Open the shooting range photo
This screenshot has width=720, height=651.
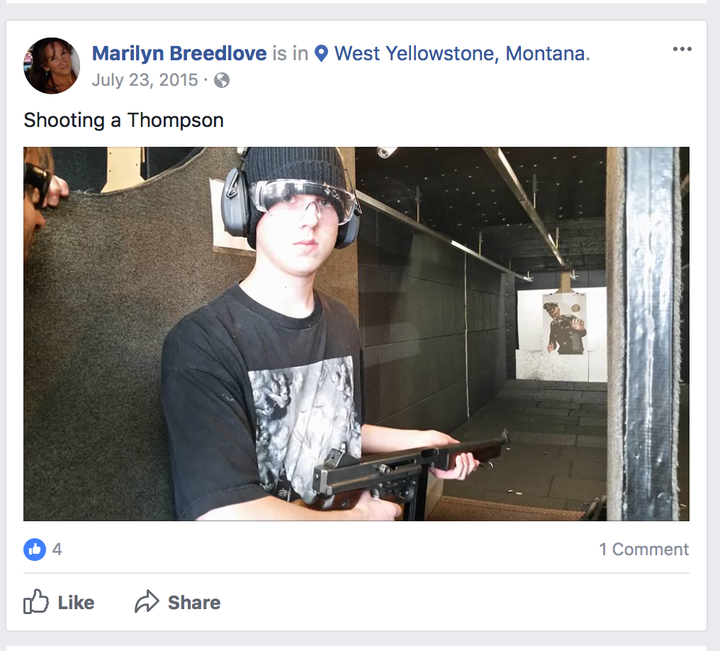tap(356, 334)
